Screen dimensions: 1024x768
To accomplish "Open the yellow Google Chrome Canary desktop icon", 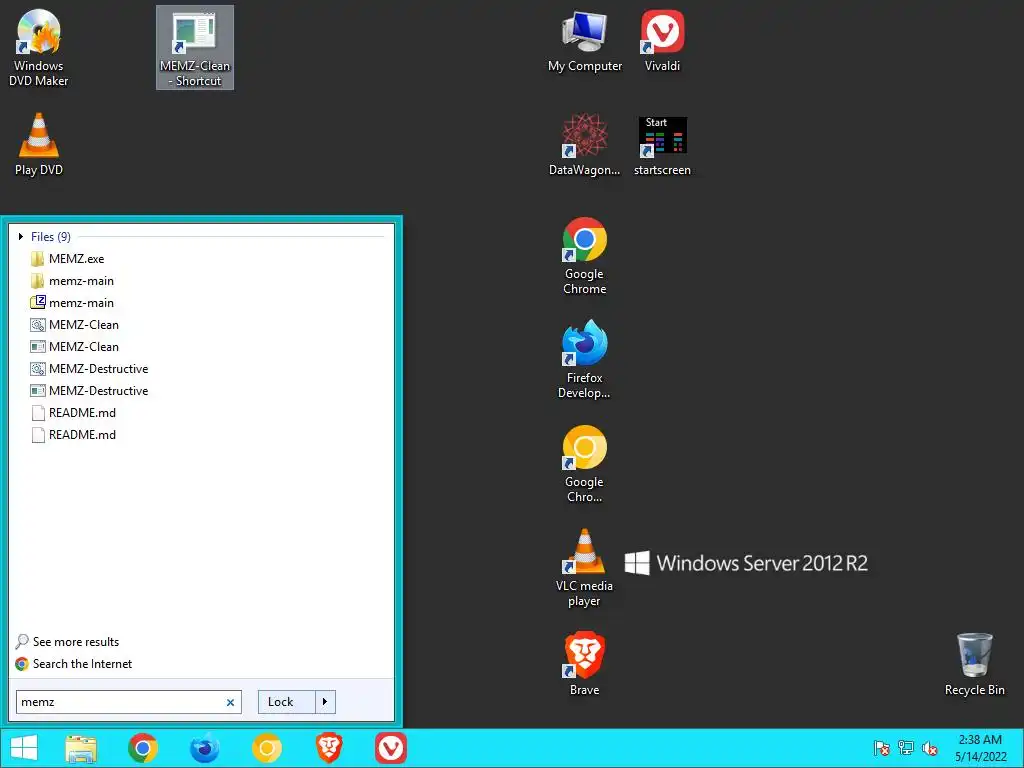I will coord(584,464).
